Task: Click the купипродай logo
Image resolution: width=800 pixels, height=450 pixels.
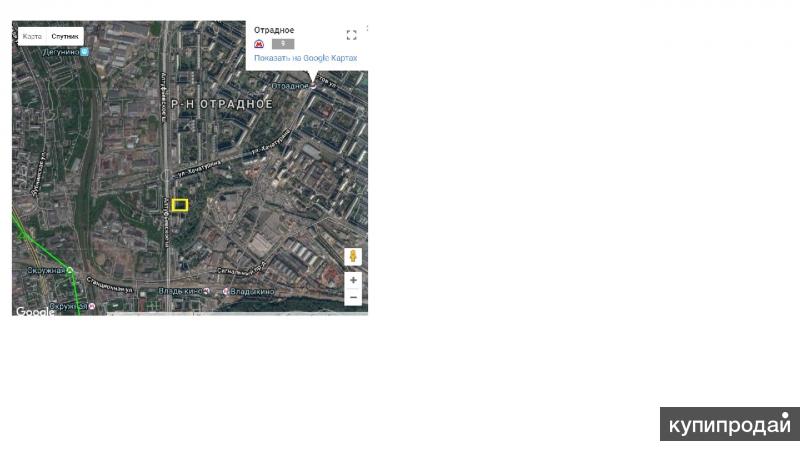Action: (730, 424)
